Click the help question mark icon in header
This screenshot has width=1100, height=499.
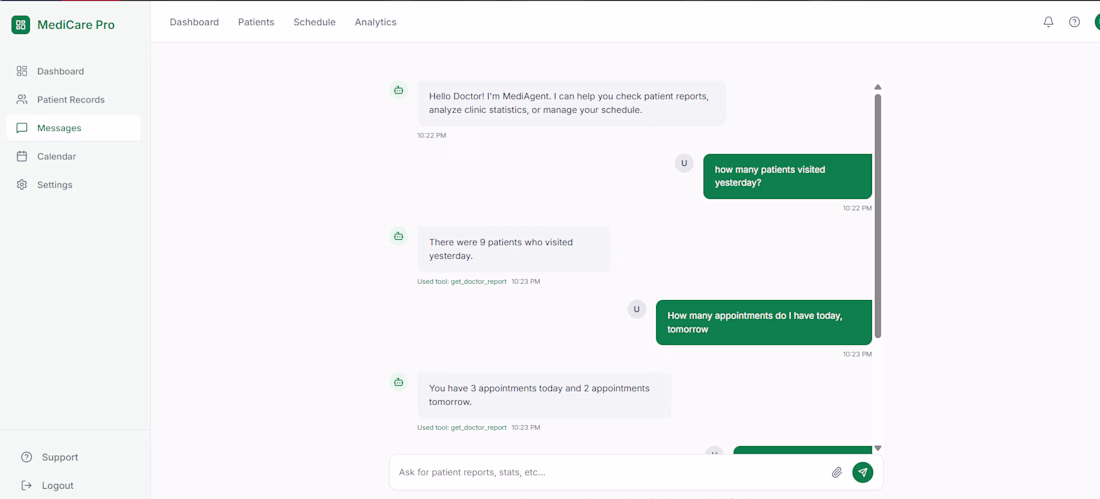point(1074,22)
